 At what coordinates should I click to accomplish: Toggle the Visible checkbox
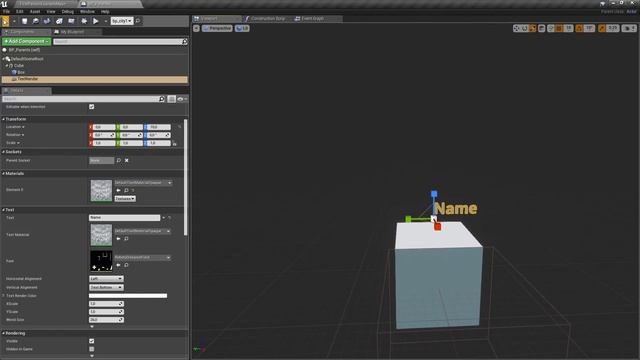91,341
